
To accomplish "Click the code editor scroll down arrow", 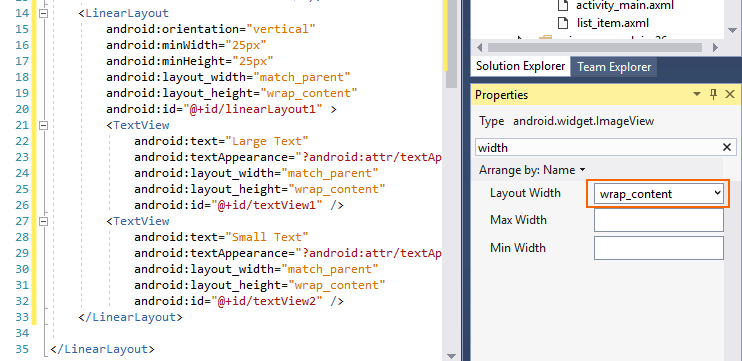I will tap(451, 356).
